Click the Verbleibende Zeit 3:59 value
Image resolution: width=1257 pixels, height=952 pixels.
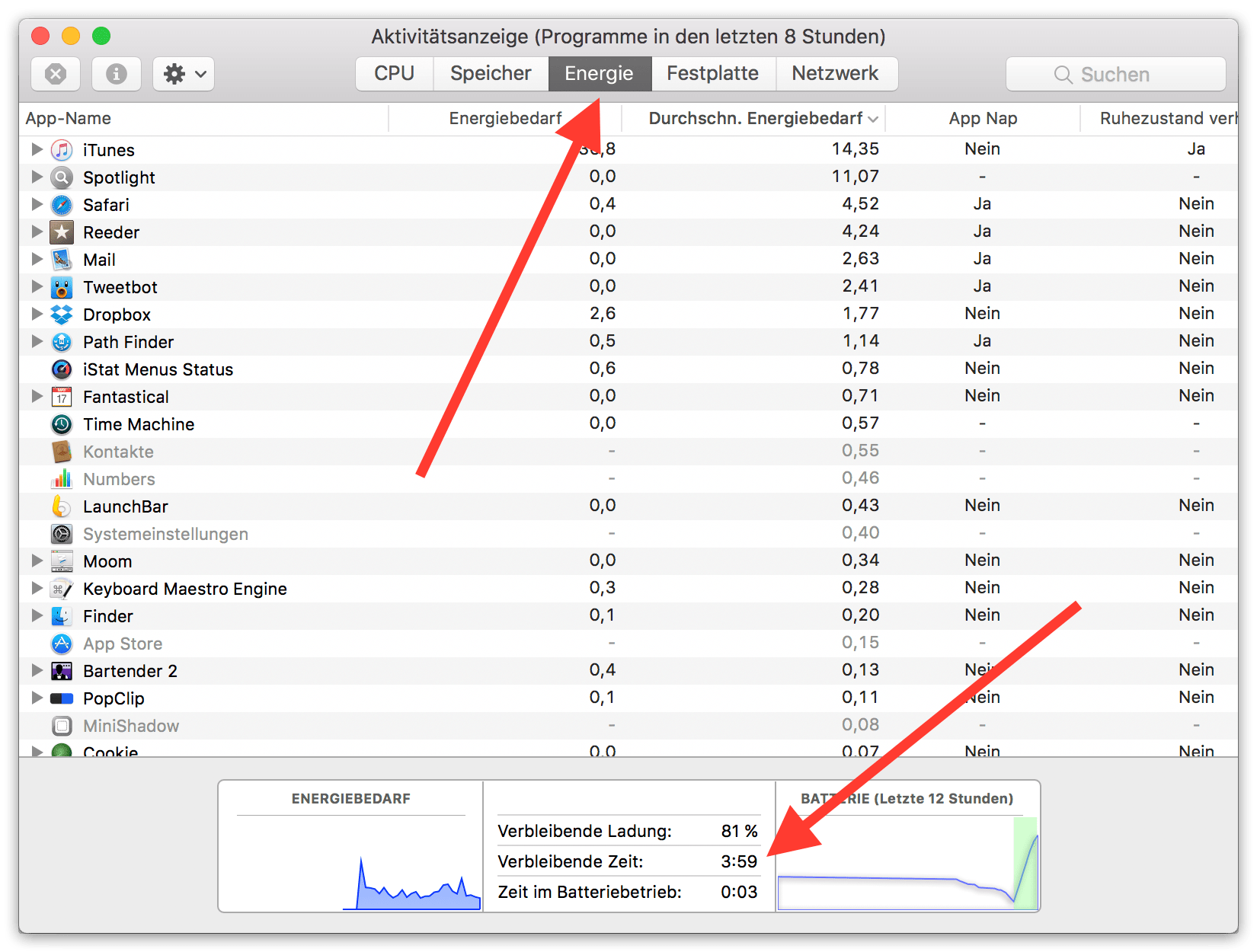[739, 861]
